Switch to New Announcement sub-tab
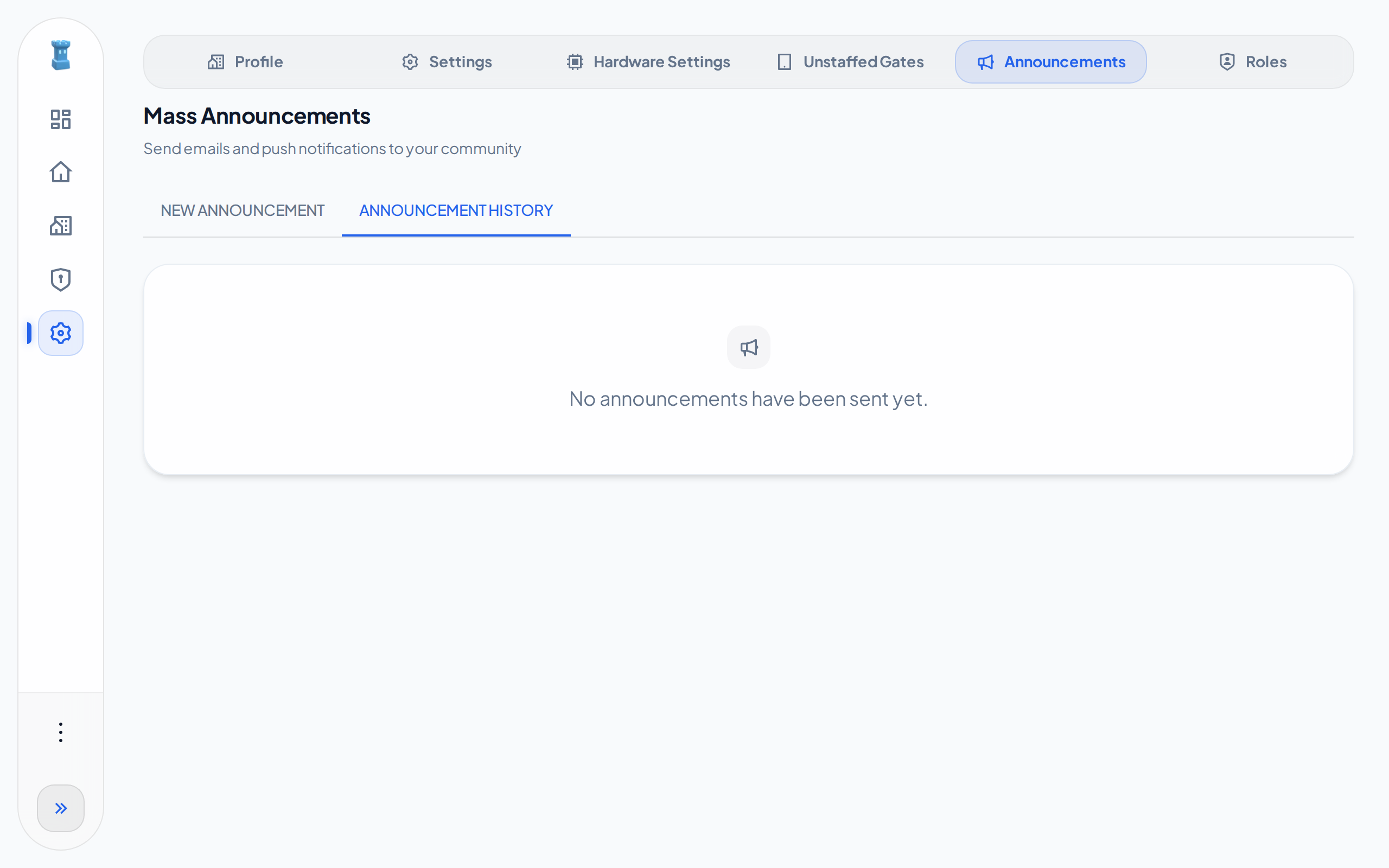The width and height of the screenshot is (1389, 868). (x=242, y=210)
